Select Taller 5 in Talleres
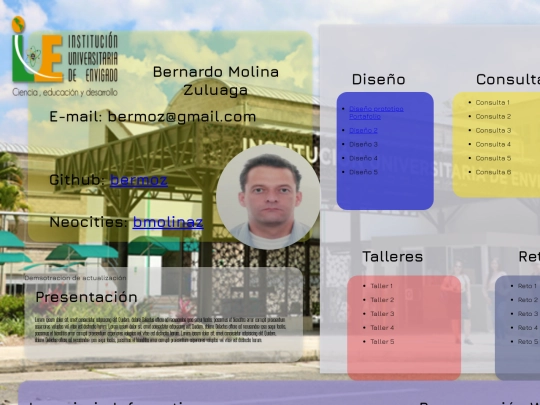The width and height of the screenshot is (540, 405). 382,342
